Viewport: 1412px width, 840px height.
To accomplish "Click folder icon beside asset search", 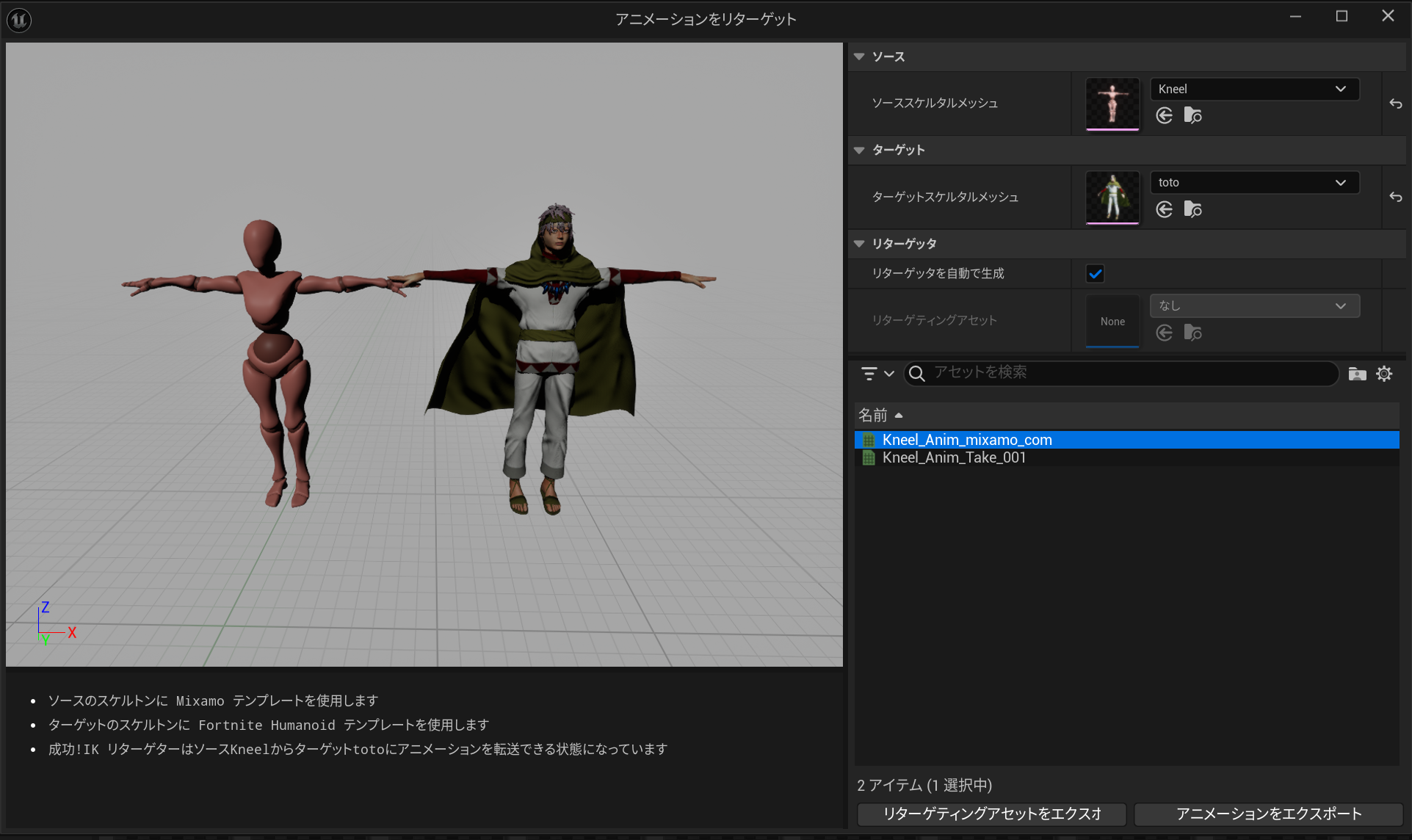I will click(1357, 374).
